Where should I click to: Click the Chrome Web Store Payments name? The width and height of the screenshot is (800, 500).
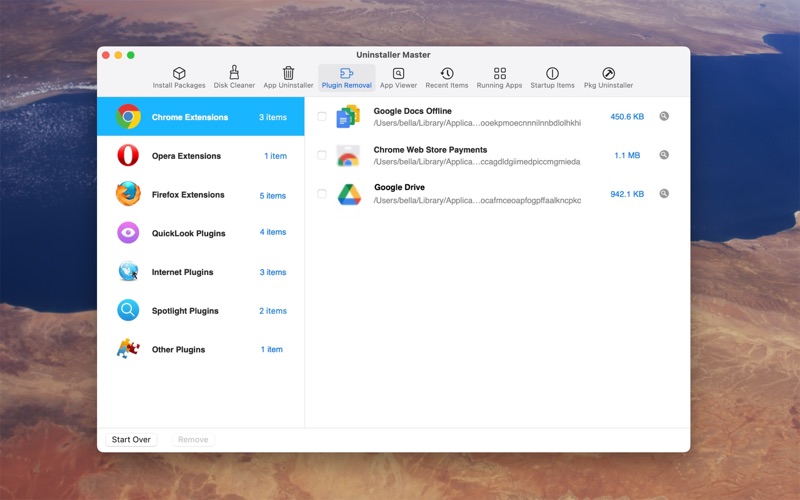(430, 149)
